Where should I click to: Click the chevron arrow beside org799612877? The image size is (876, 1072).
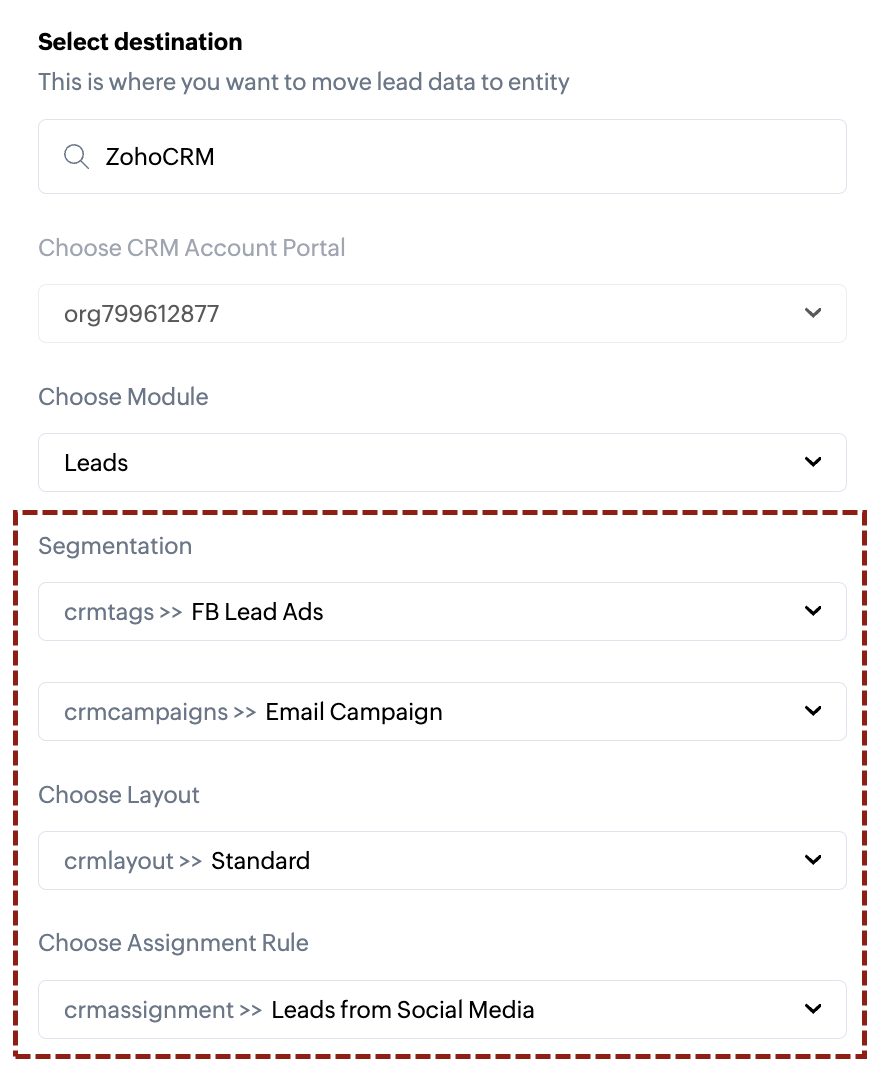[x=813, y=313]
